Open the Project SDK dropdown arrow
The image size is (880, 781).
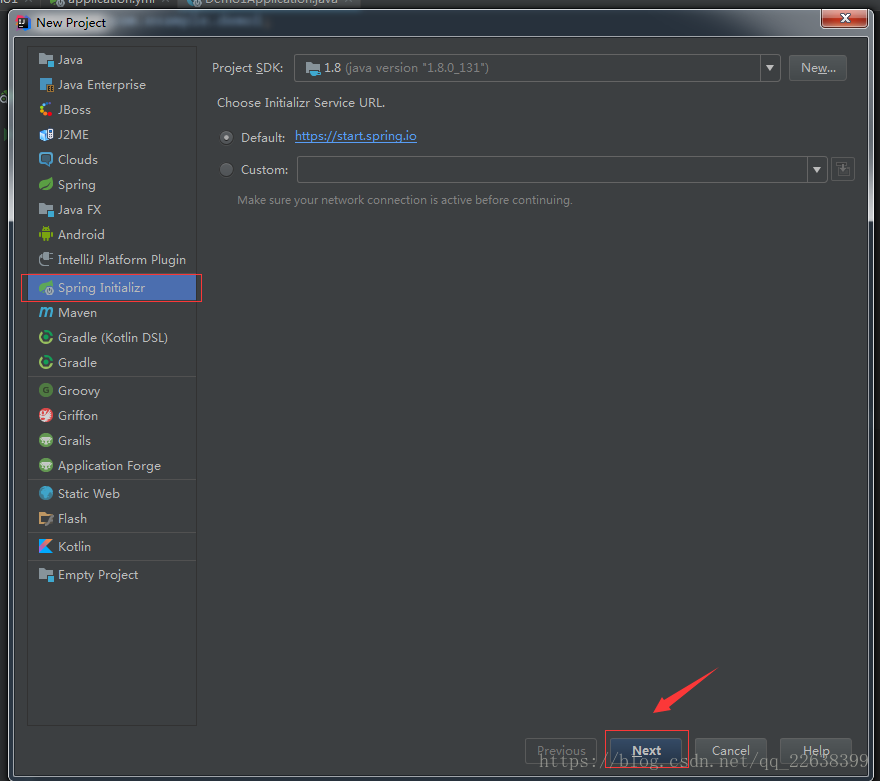click(x=770, y=68)
